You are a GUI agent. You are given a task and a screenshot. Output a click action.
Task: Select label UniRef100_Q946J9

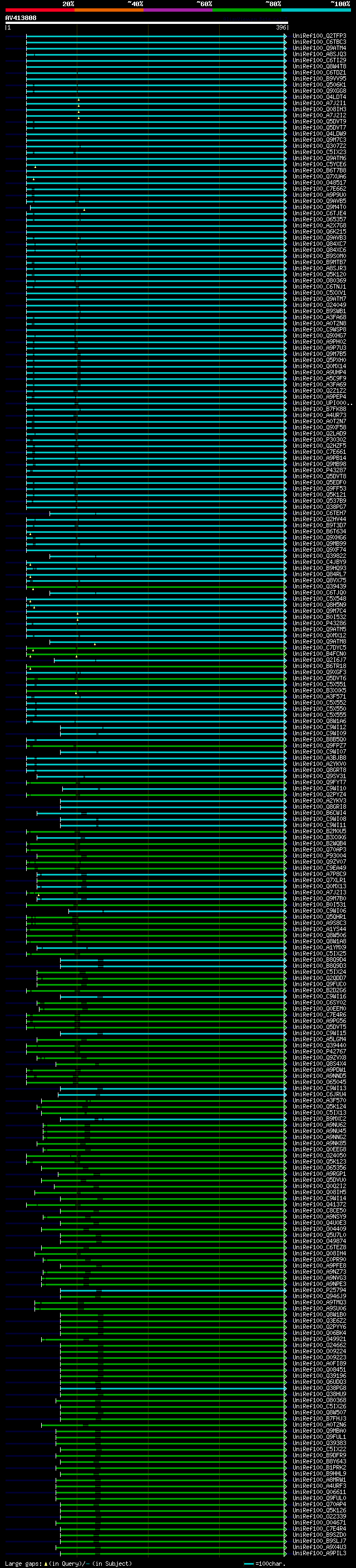click(319, 1296)
